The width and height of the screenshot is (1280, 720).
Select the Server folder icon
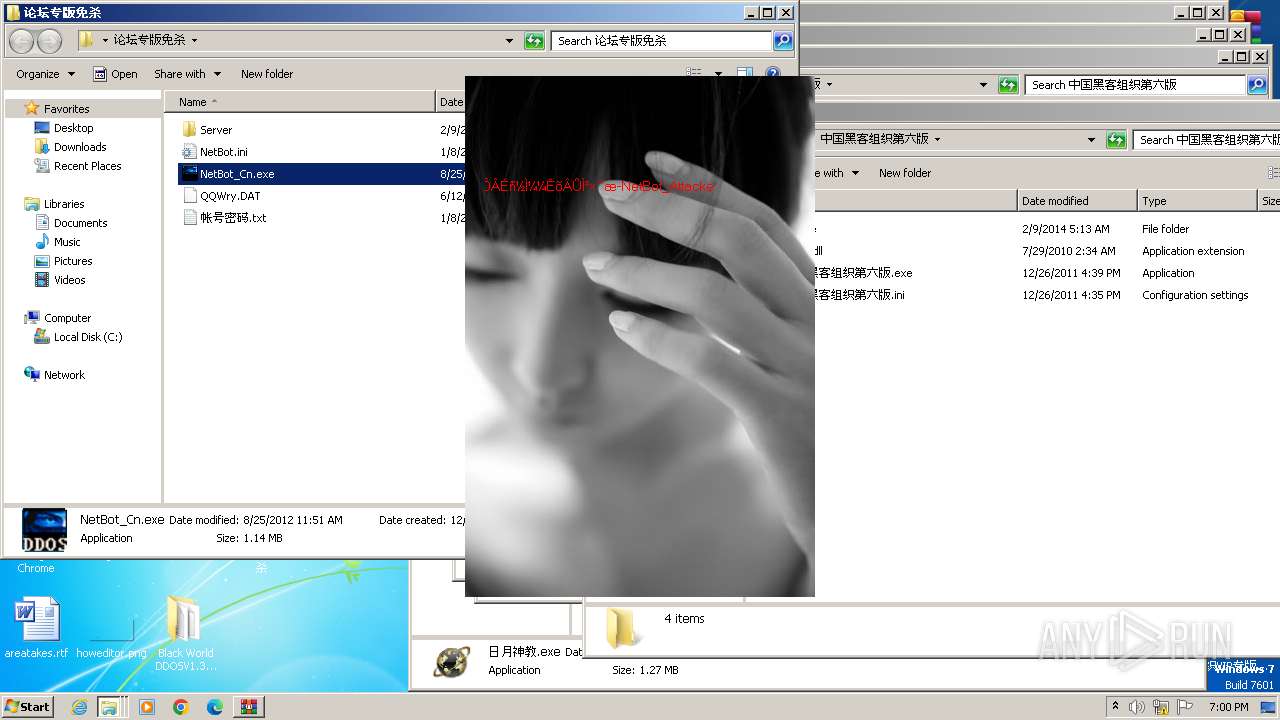click(190, 130)
